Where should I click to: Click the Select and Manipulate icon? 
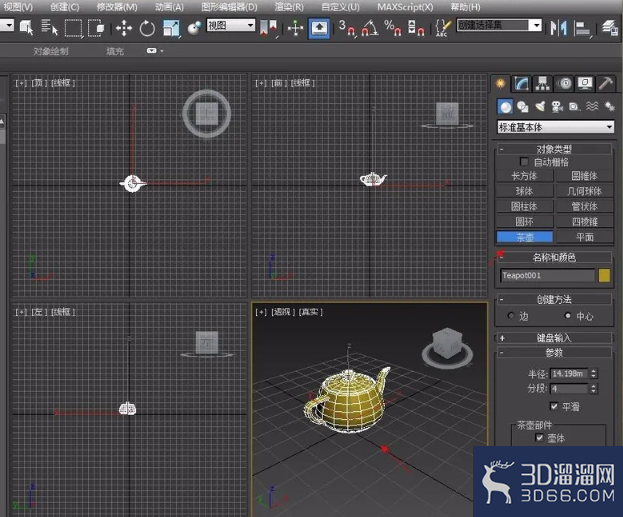[295, 28]
